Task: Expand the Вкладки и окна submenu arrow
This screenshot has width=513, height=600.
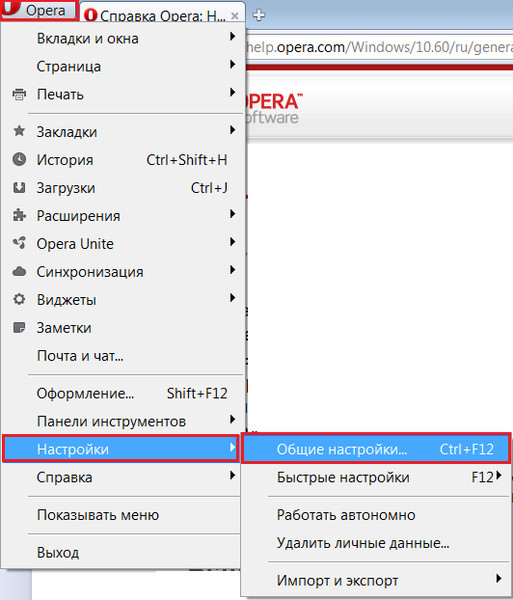Action: click(x=232, y=37)
